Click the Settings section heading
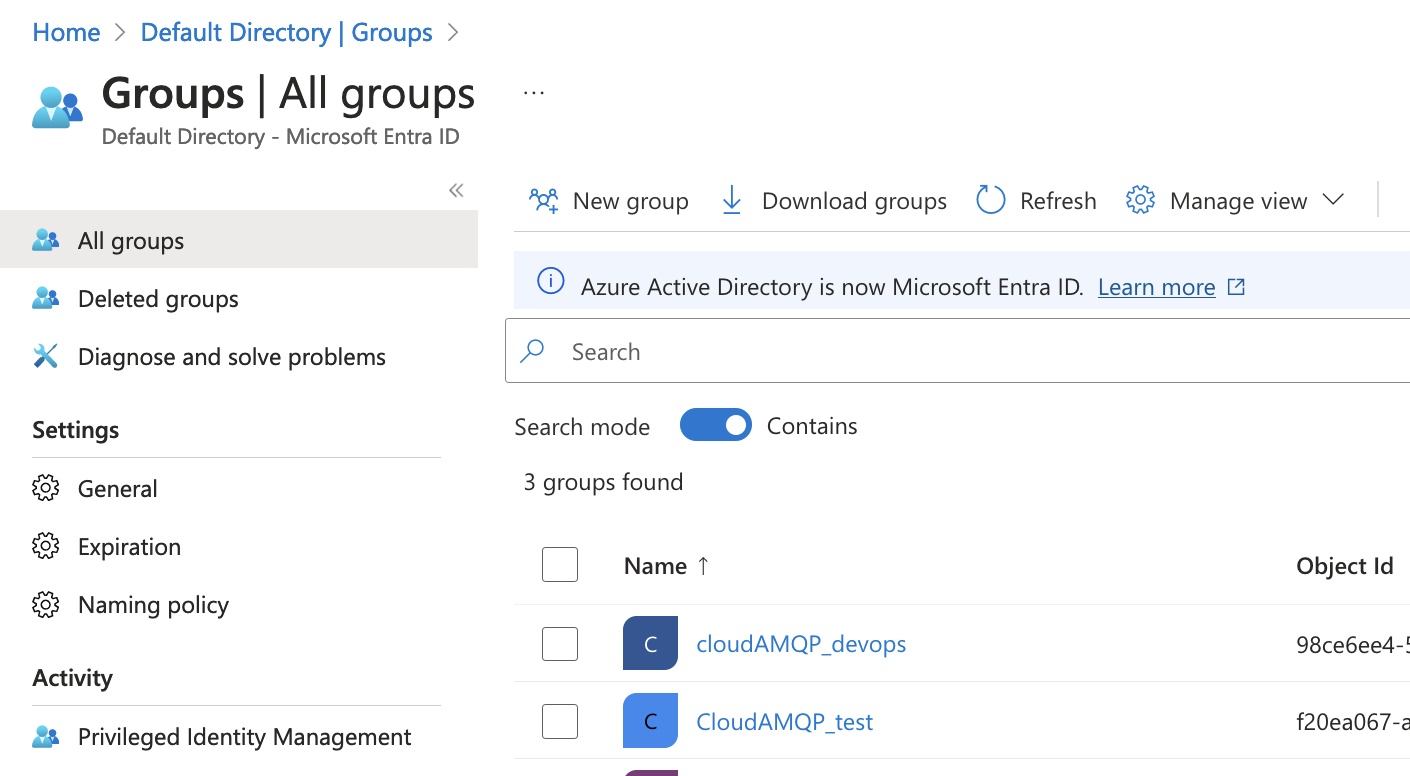This screenshot has width=1410, height=776. 75,430
